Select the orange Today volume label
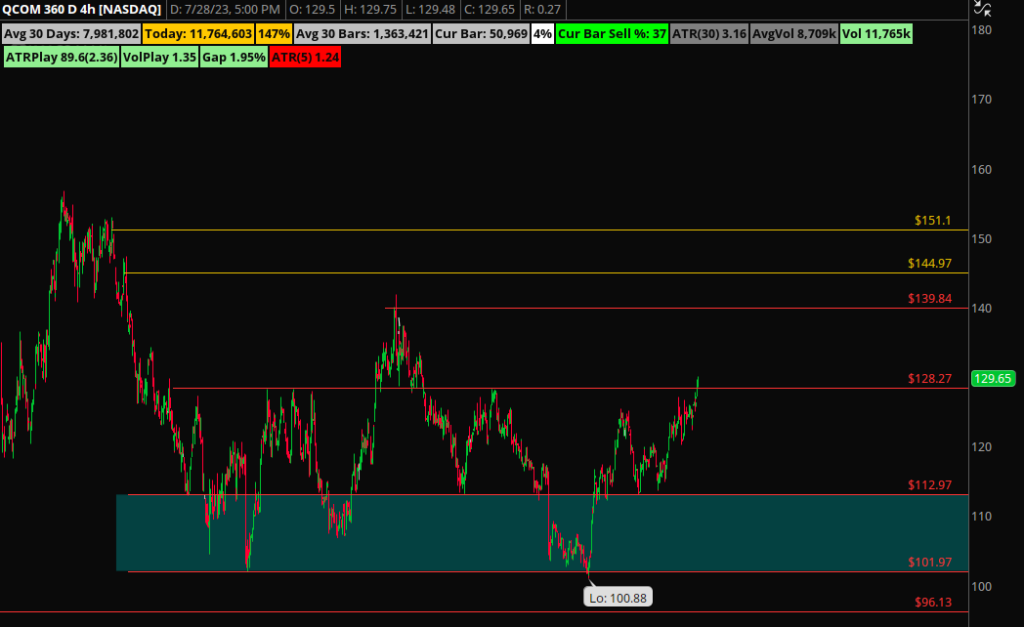 [198, 33]
